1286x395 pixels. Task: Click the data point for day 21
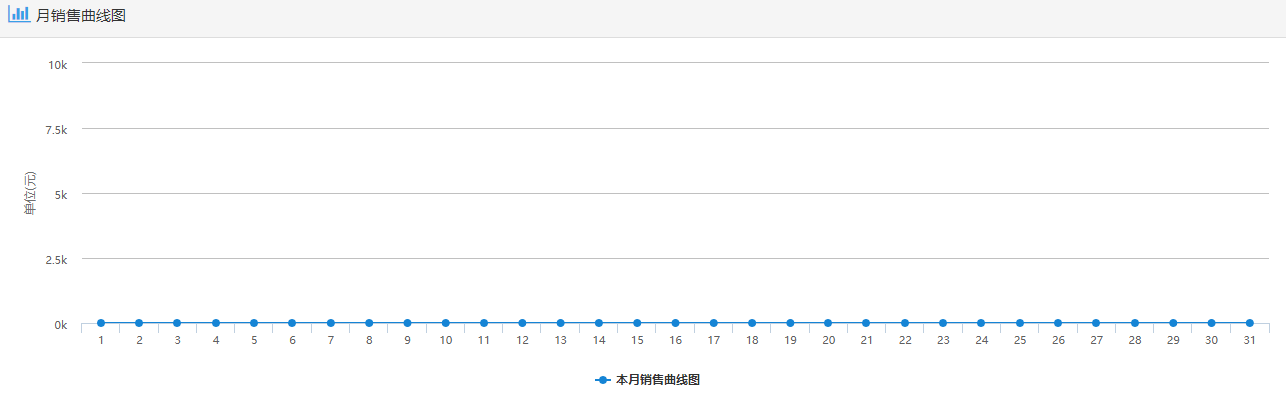[867, 323]
